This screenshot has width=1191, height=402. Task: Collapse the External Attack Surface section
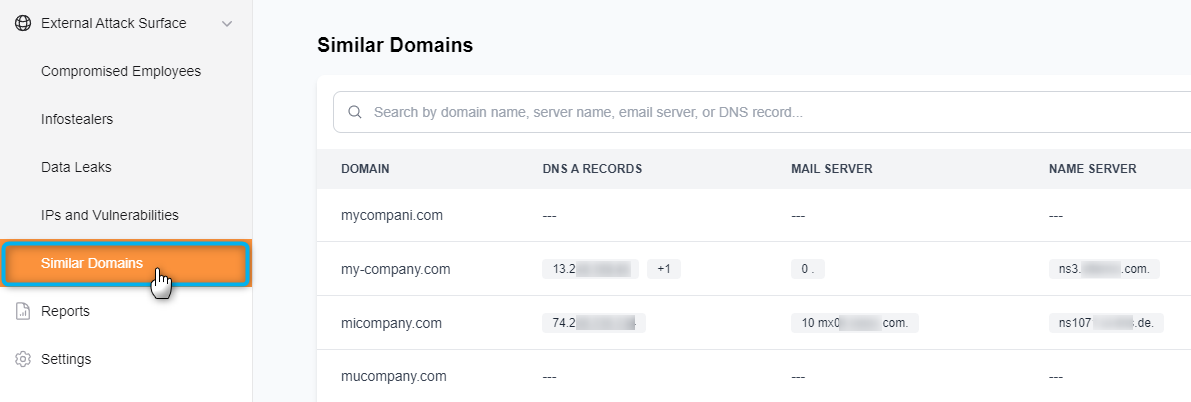tap(227, 23)
